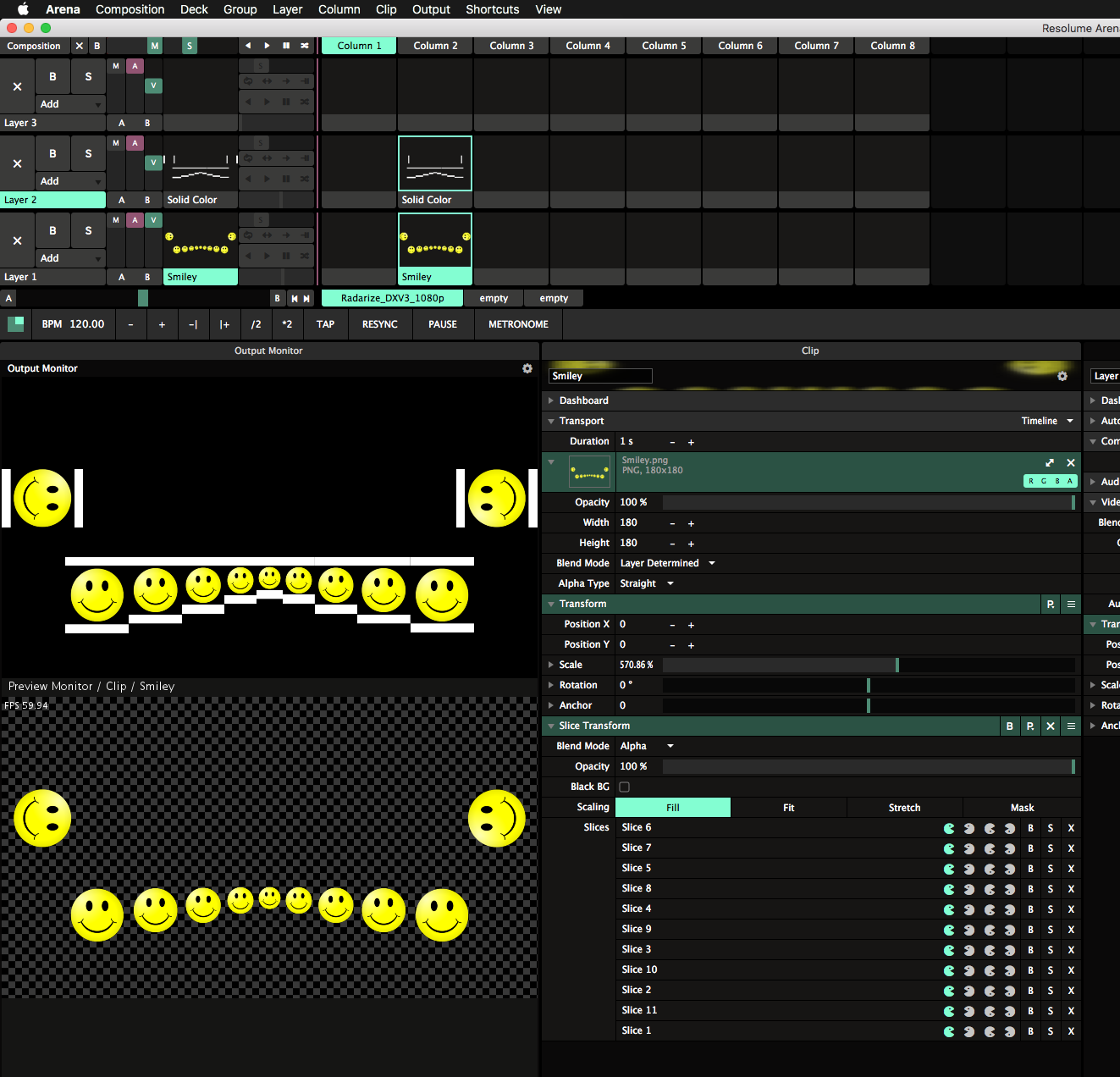Open Alpha Type Straight dropdown
Image resolution: width=1120 pixels, height=1077 pixels.
(x=647, y=583)
